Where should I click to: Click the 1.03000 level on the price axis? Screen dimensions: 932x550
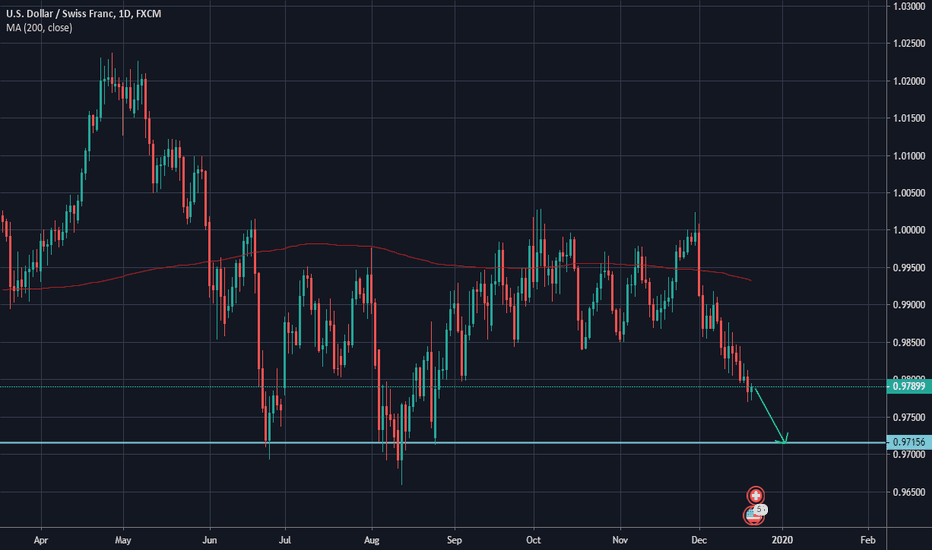coord(909,7)
